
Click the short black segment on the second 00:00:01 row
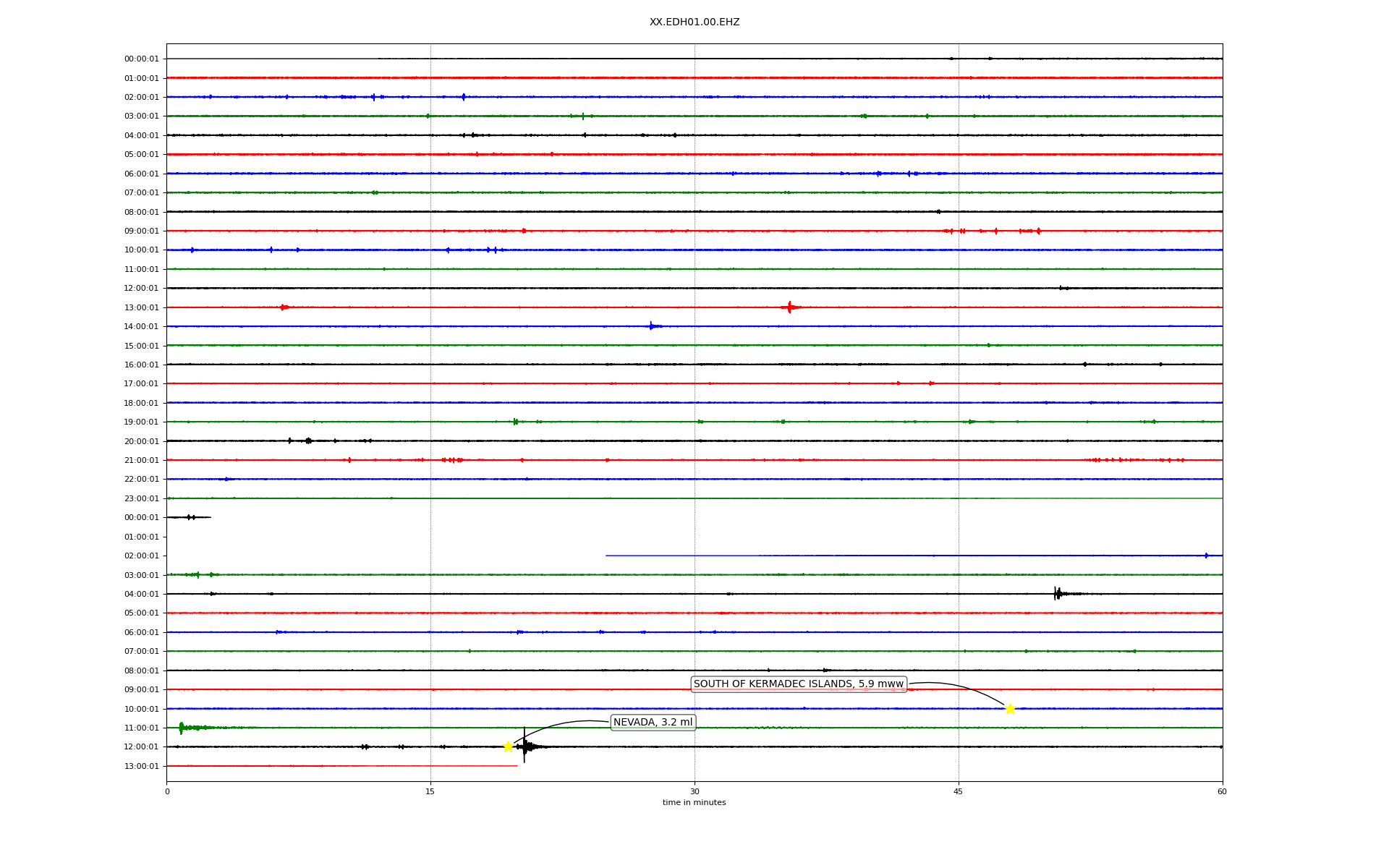coord(189,517)
